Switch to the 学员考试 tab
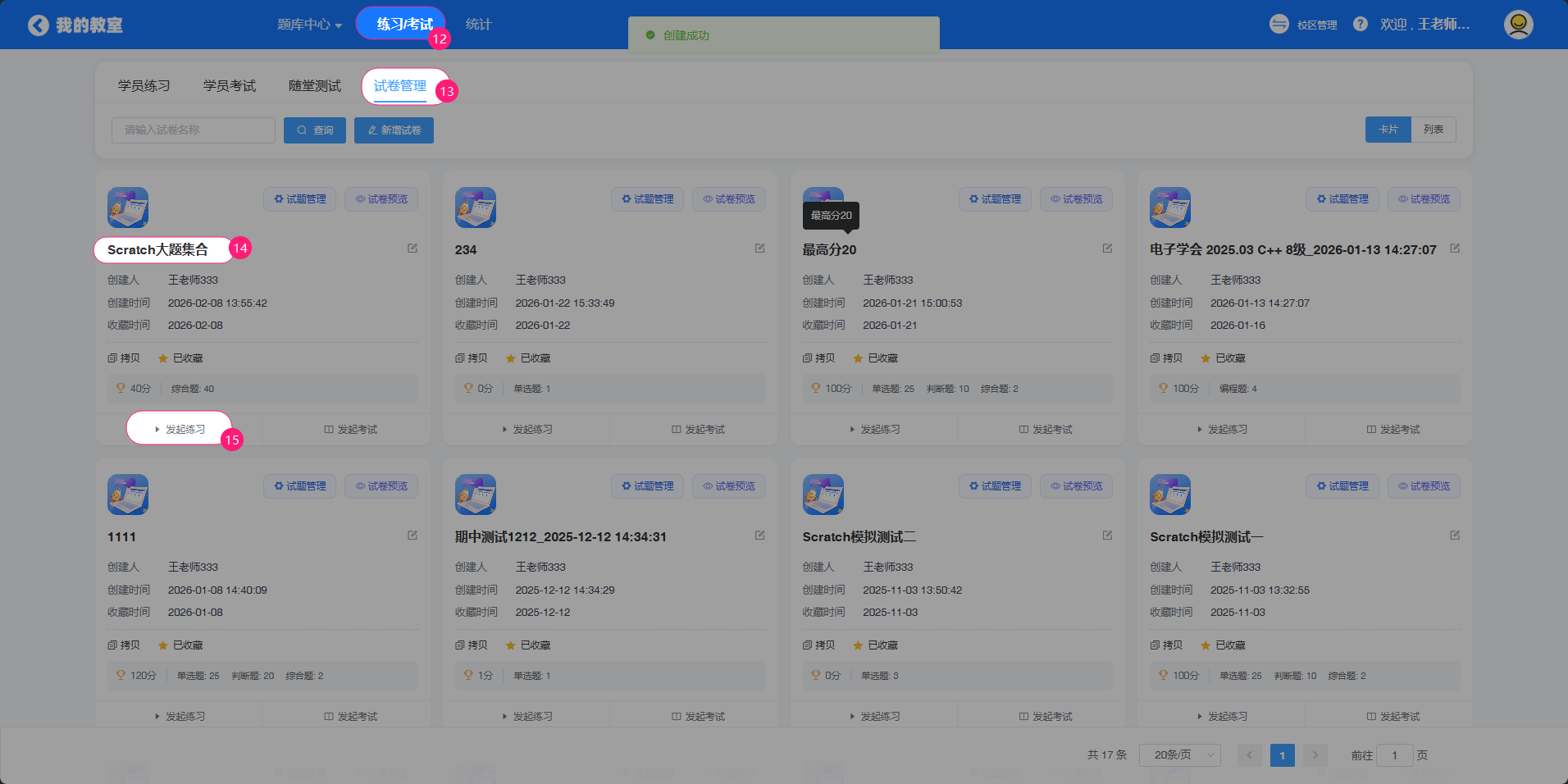The width and height of the screenshot is (1568, 784). coord(230,86)
